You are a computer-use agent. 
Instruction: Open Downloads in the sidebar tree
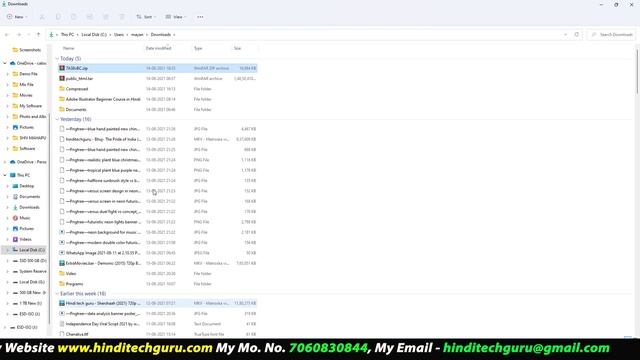click(26, 207)
